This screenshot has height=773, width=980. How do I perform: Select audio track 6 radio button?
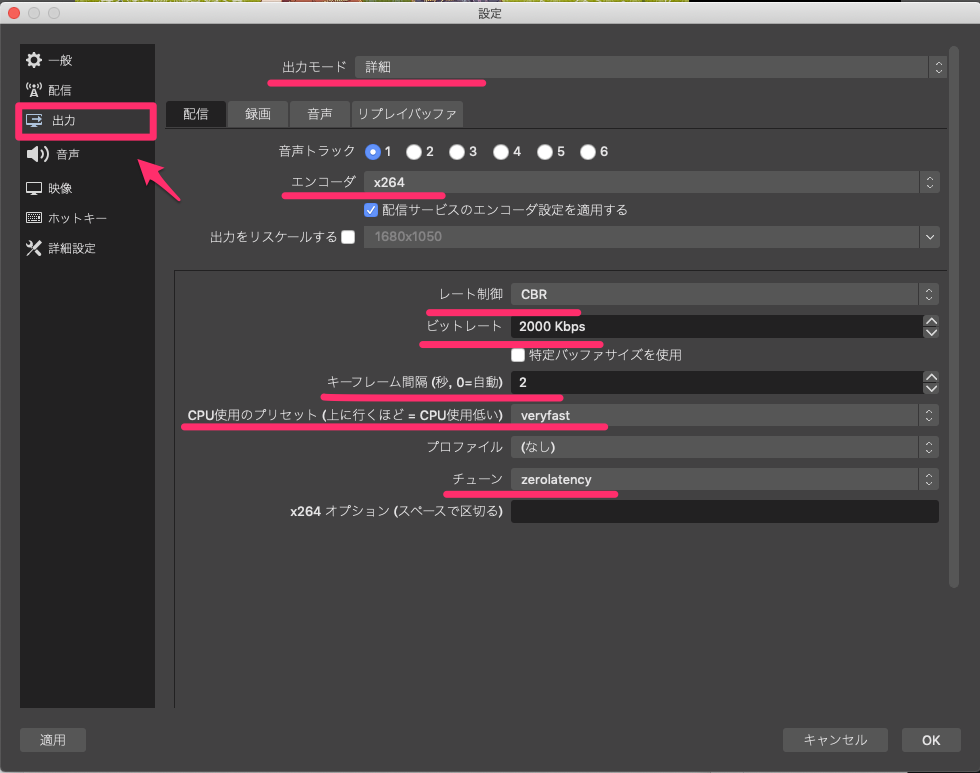[x=588, y=152]
